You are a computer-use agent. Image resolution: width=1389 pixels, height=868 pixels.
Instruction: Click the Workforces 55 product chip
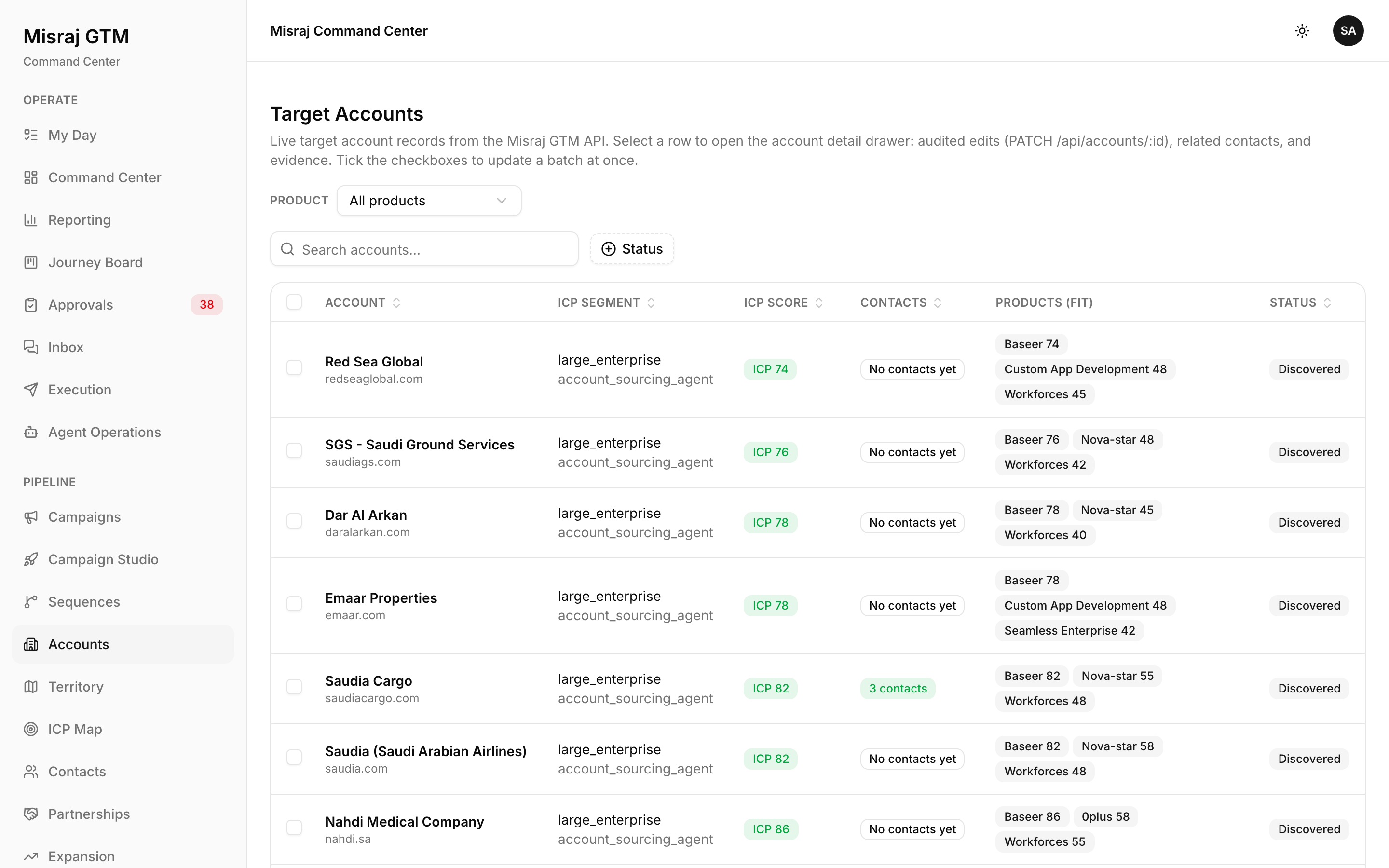(1045, 841)
